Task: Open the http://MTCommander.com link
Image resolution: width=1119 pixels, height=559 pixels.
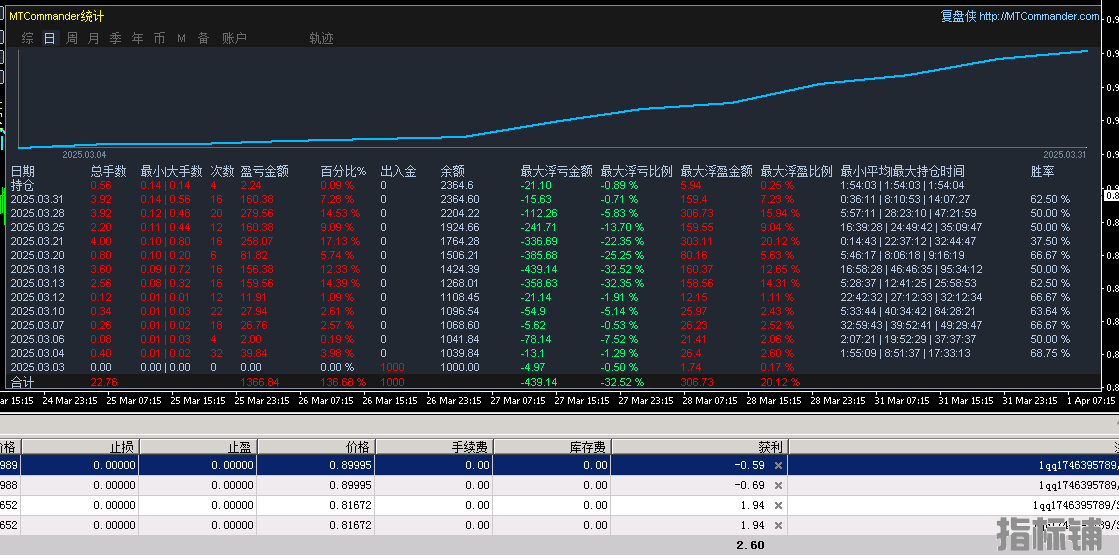Action: (1039, 16)
